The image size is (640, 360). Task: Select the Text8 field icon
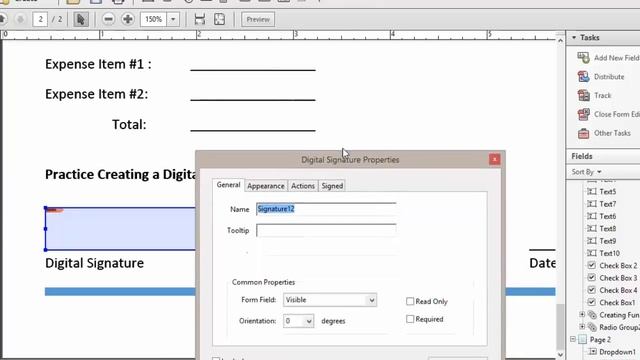[591, 229]
